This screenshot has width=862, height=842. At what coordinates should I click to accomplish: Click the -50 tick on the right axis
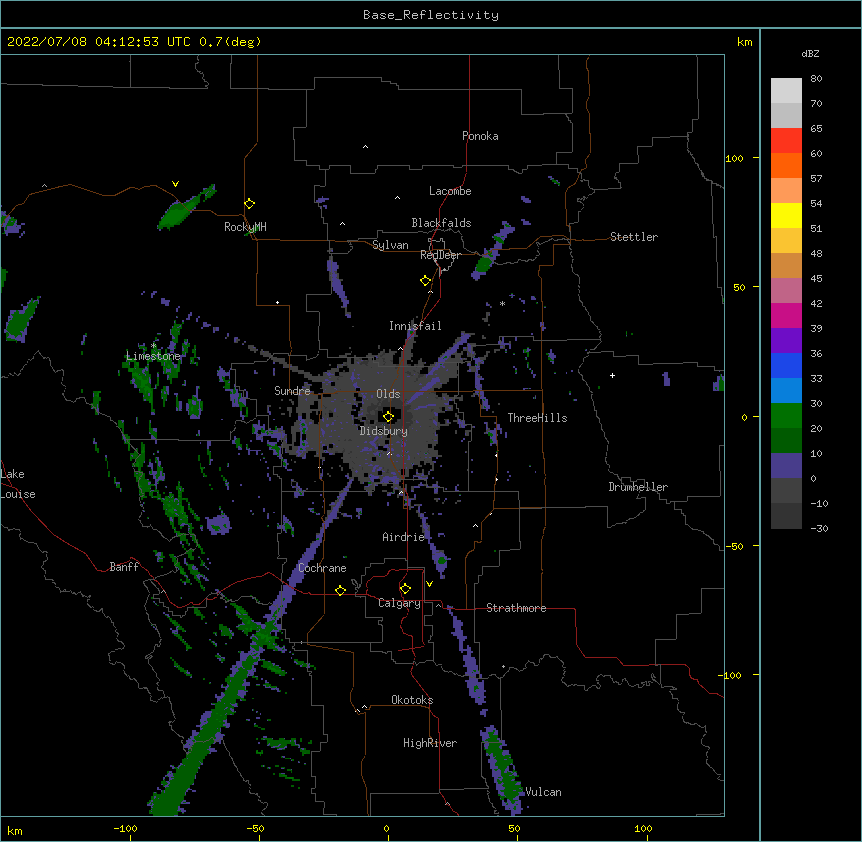pos(734,546)
